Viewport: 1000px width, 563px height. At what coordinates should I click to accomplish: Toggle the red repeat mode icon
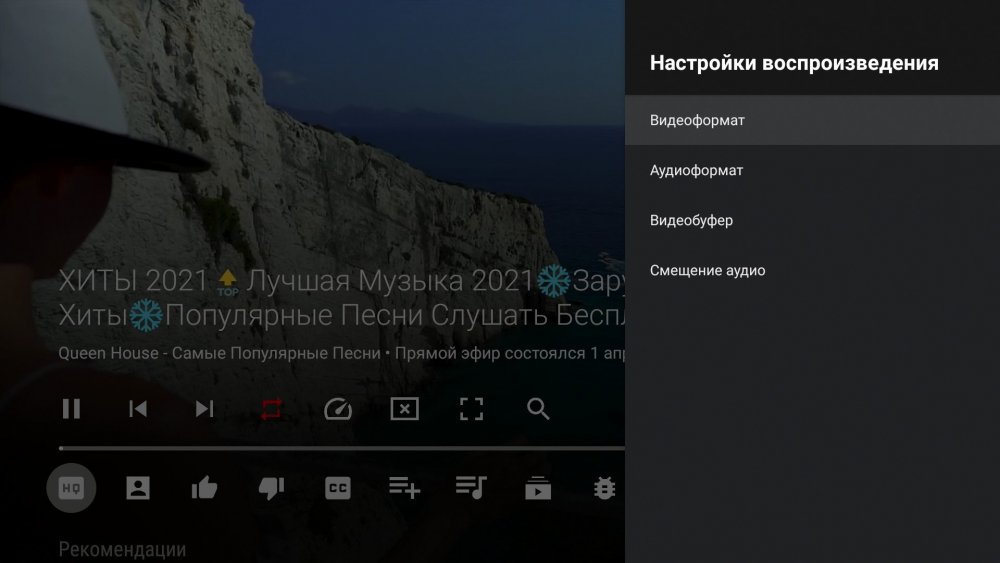pos(271,409)
